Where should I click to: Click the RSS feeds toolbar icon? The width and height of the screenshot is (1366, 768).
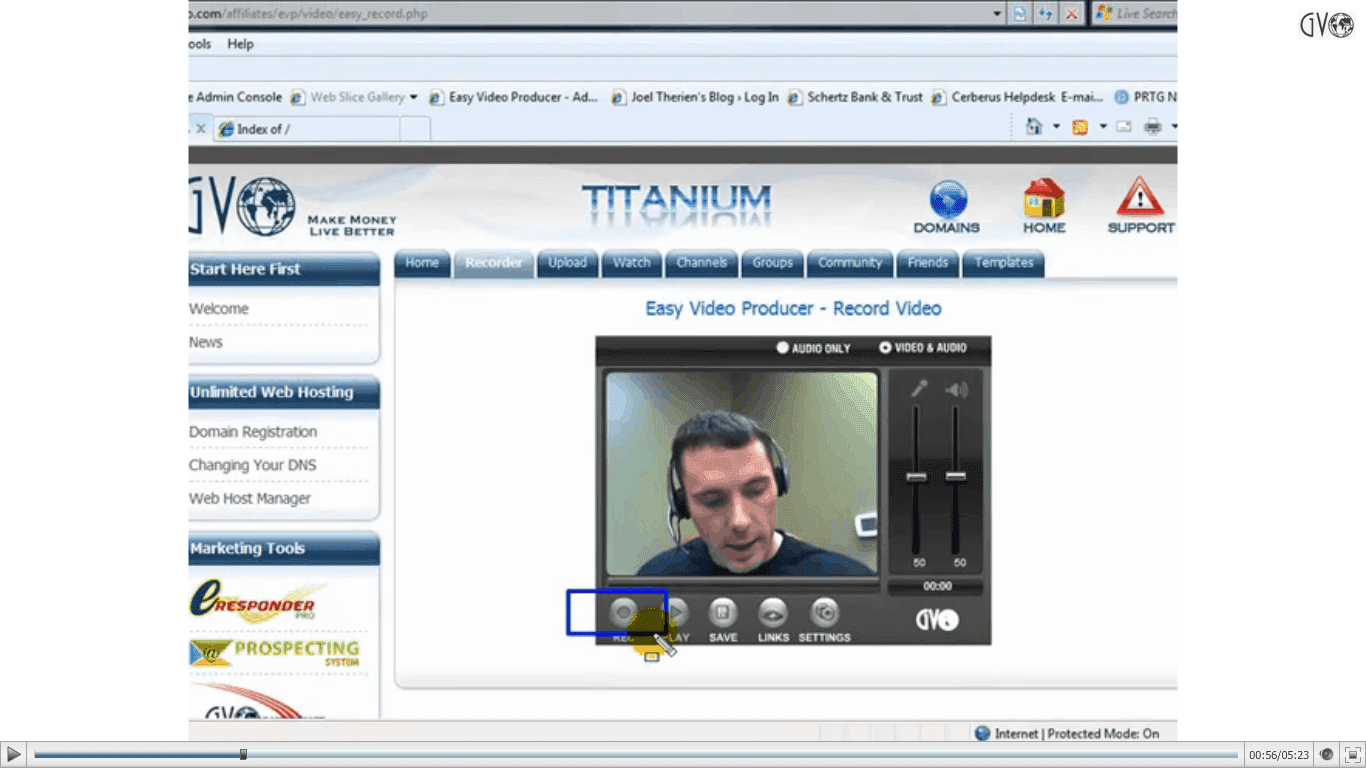[x=1080, y=127]
